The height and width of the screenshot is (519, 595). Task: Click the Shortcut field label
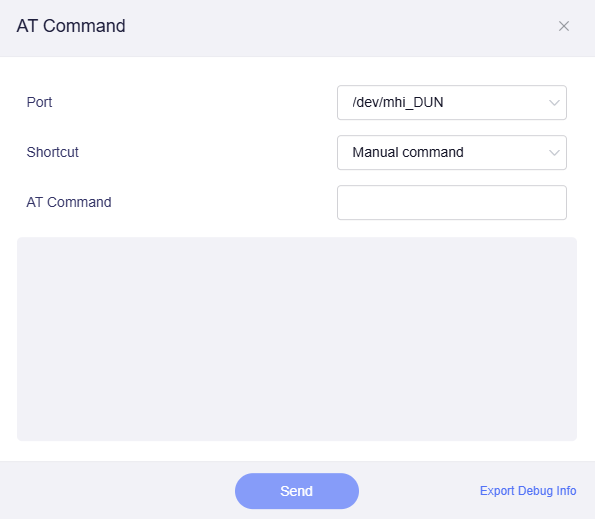pyautogui.click(x=52, y=153)
